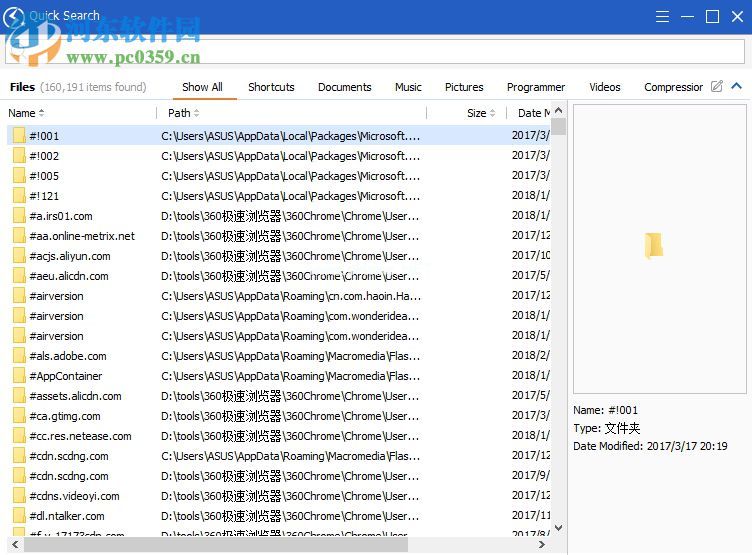
Task: Click the horizontal scrollbar thumb
Action: click(216, 544)
